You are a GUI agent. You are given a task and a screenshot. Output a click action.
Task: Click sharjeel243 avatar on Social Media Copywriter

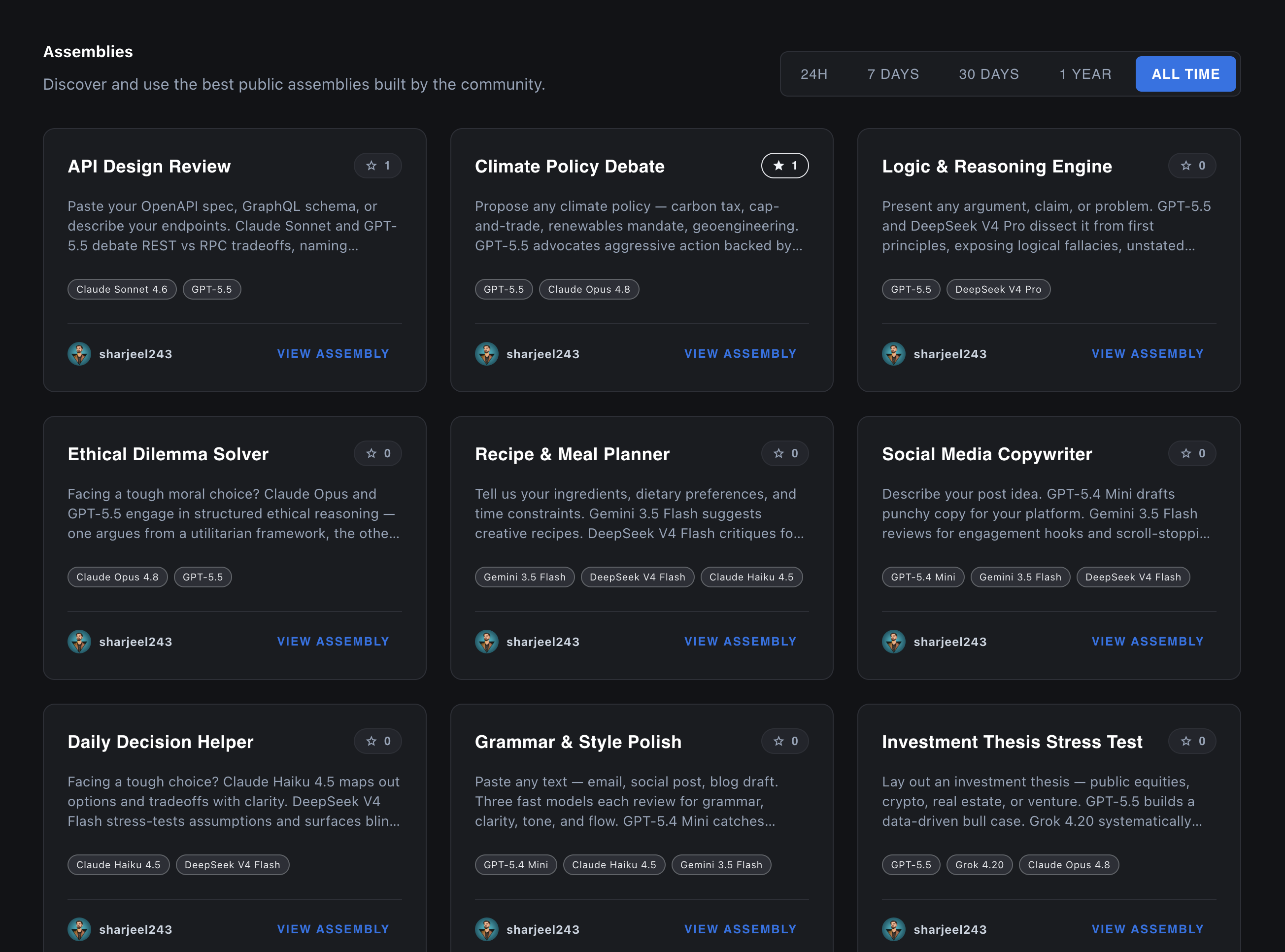894,642
